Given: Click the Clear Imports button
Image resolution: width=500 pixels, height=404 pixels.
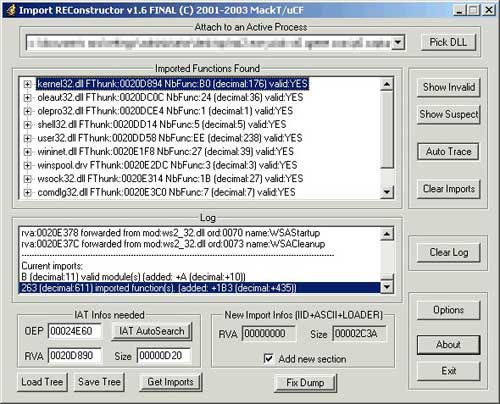Looking at the screenshot, I should (449, 189).
